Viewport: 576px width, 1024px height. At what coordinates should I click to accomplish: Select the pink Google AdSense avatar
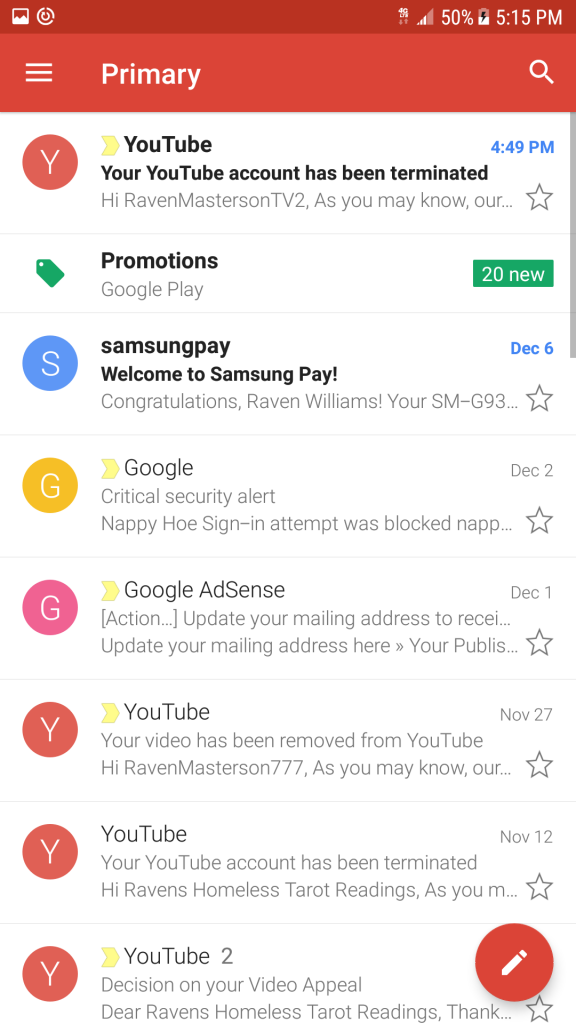pos(50,607)
